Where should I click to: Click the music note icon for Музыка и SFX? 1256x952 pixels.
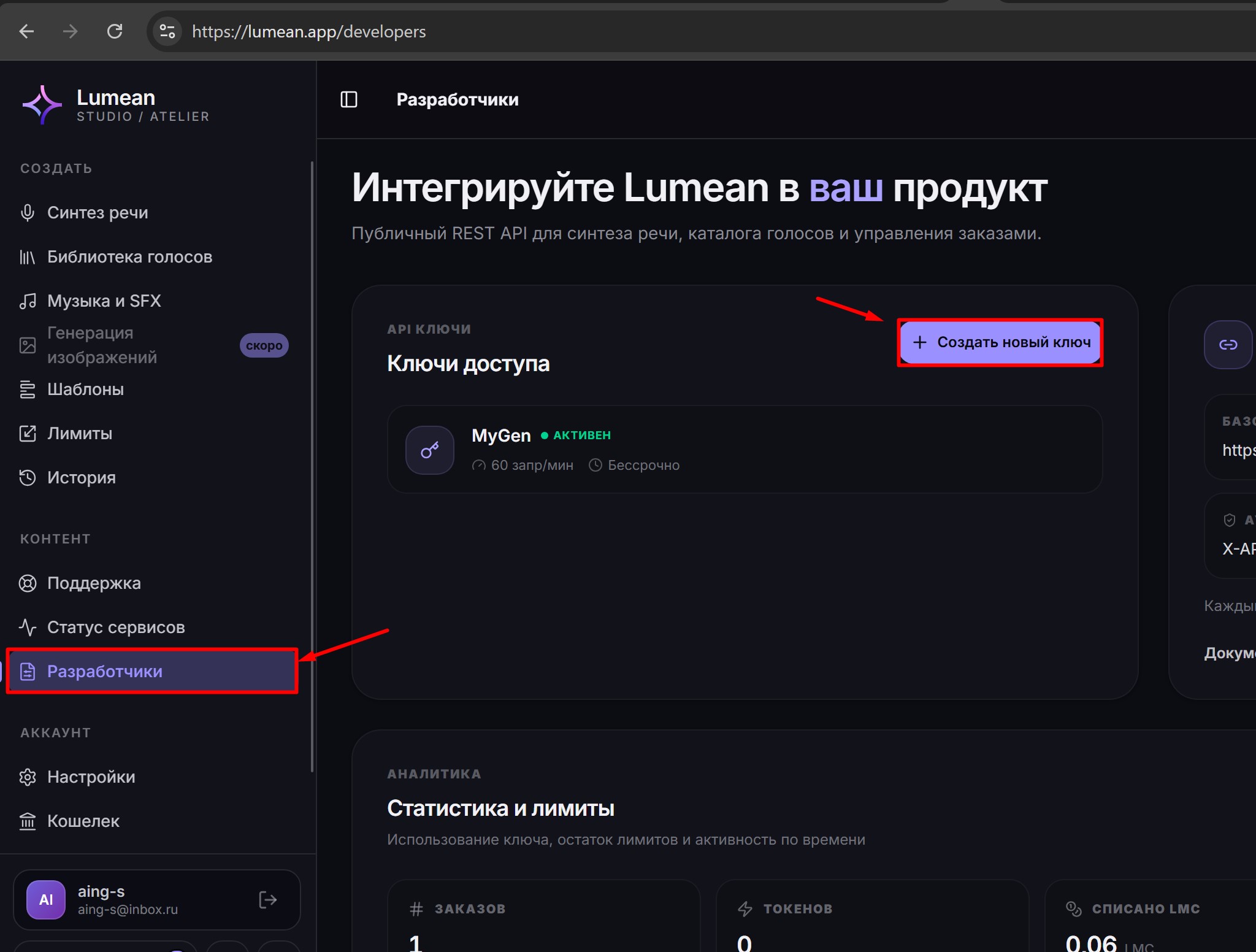pyautogui.click(x=28, y=301)
